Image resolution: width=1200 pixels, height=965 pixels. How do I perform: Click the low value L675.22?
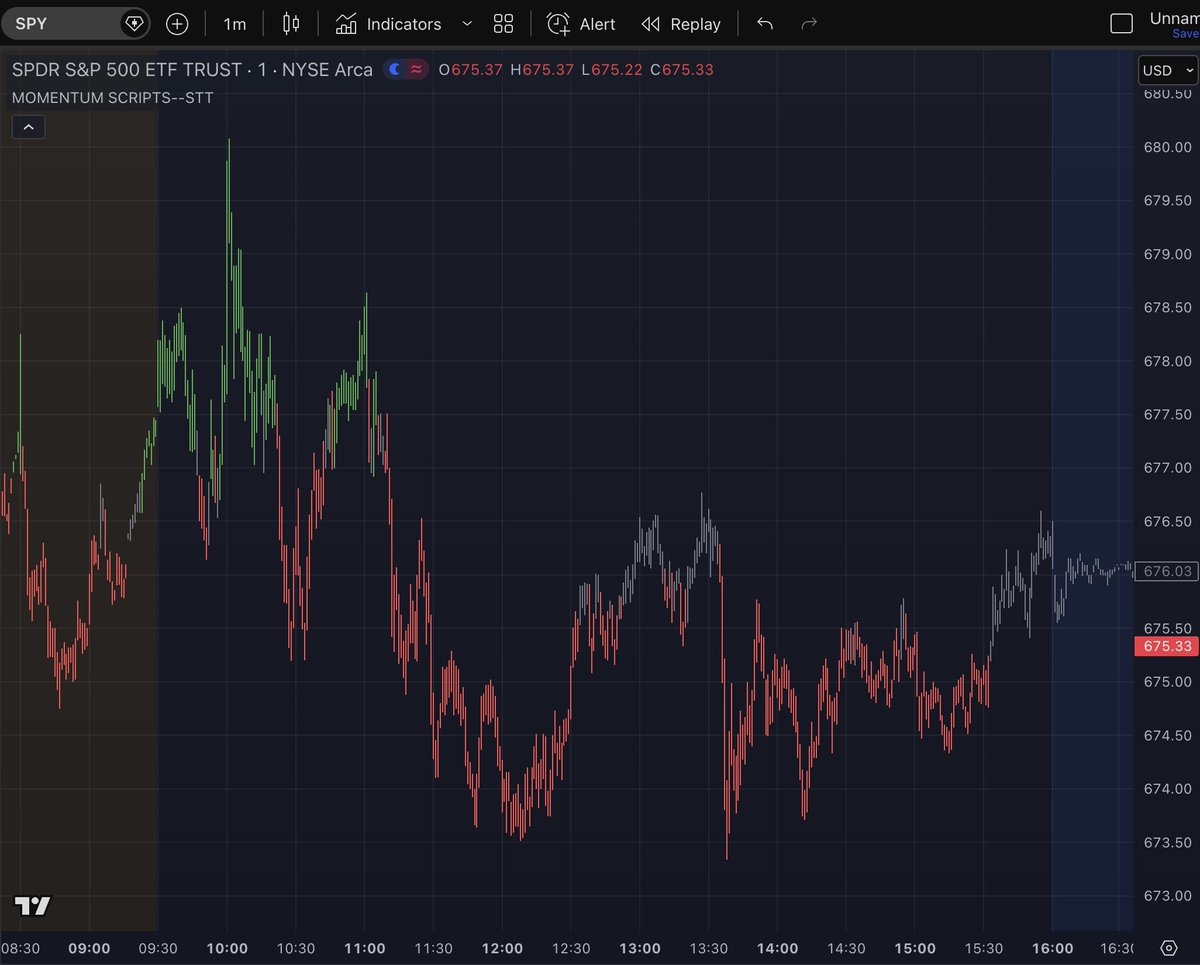(x=612, y=69)
